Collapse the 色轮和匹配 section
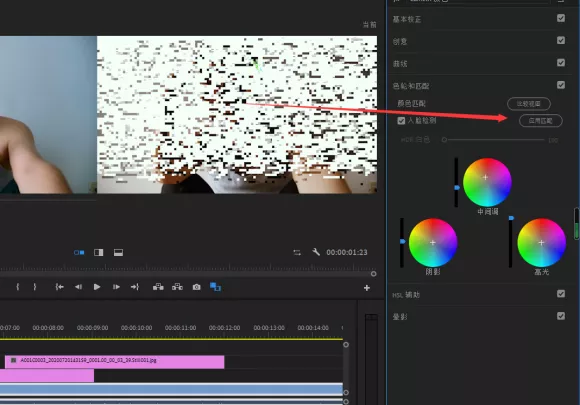 (x=411, y=86)
